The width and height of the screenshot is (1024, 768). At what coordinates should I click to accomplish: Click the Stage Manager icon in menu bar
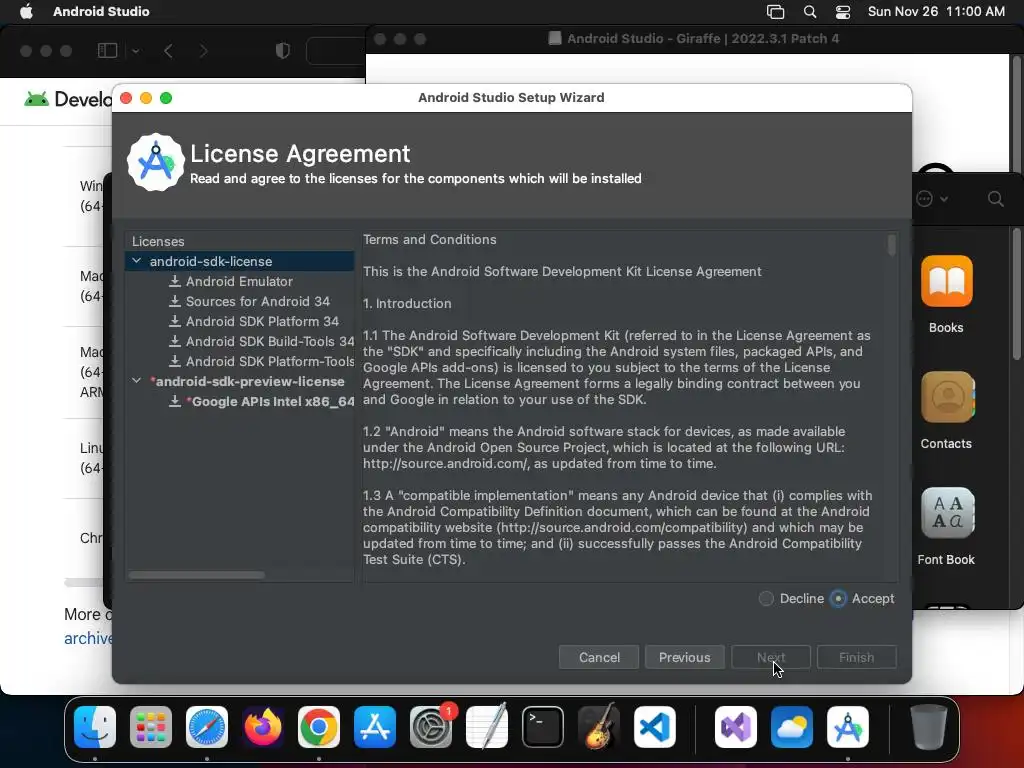[x=775, y=11]
